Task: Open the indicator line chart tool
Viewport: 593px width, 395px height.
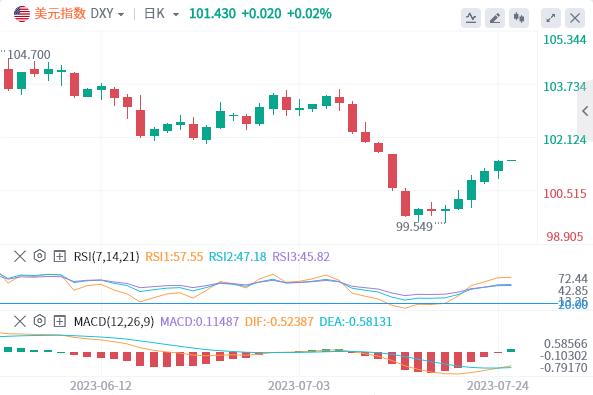Action: pyautogui.click(x=471, y=18)
